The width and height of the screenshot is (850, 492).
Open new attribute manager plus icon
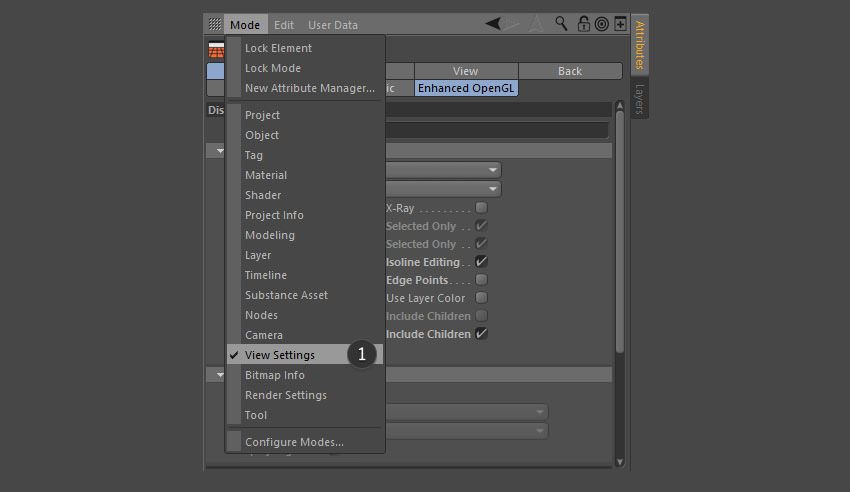pos(620,24)
